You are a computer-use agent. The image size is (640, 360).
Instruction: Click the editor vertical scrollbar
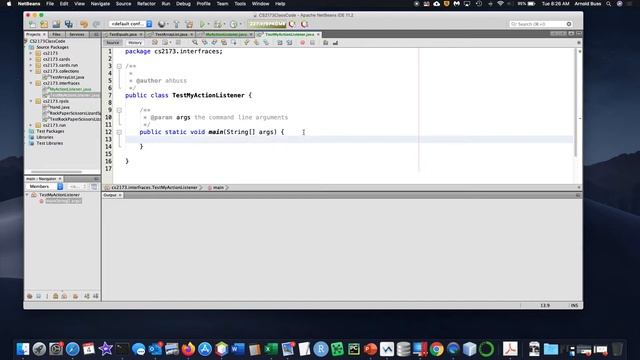click(x=576, y=102)
